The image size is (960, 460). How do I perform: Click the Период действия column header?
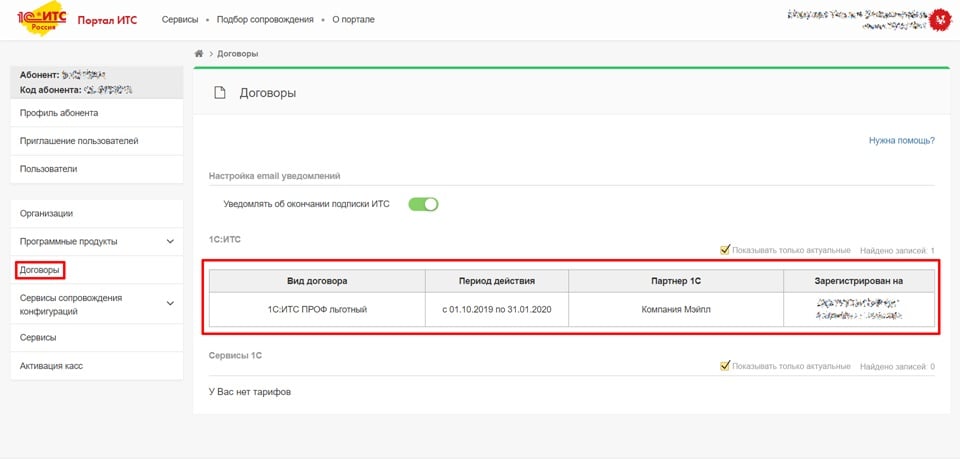(x=496, y=281)
